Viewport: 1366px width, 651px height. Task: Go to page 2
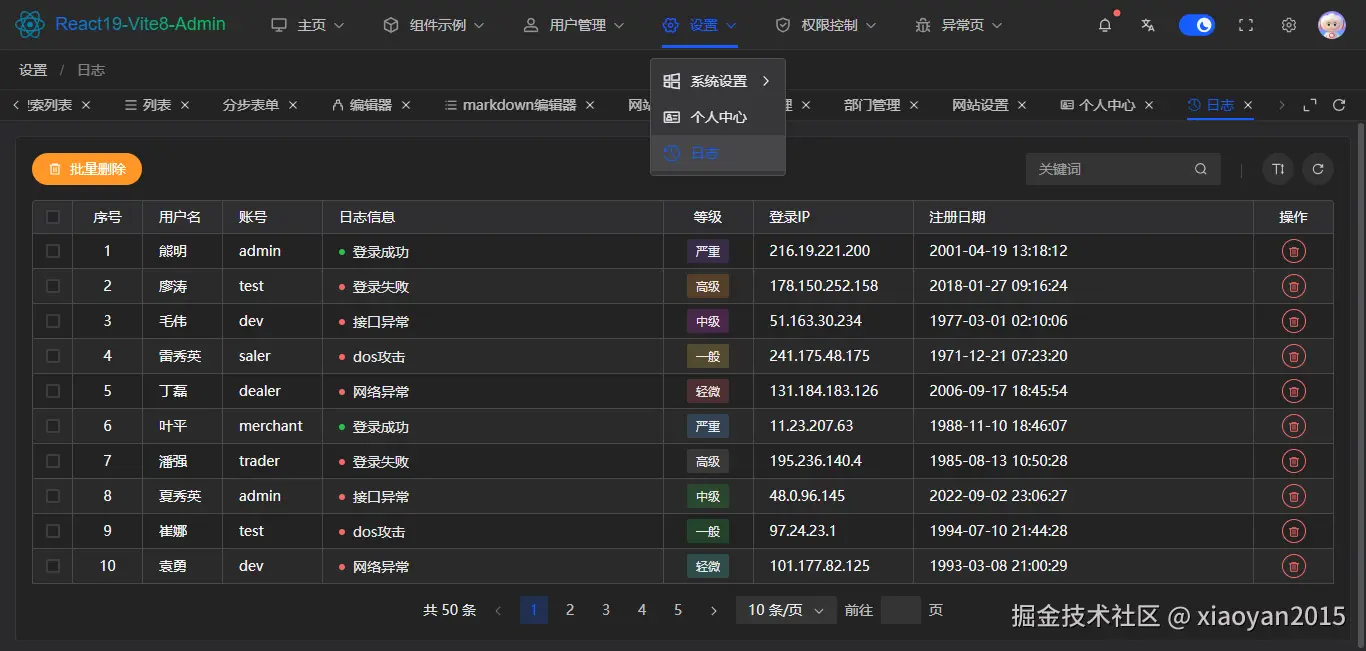tap(570, 610)
